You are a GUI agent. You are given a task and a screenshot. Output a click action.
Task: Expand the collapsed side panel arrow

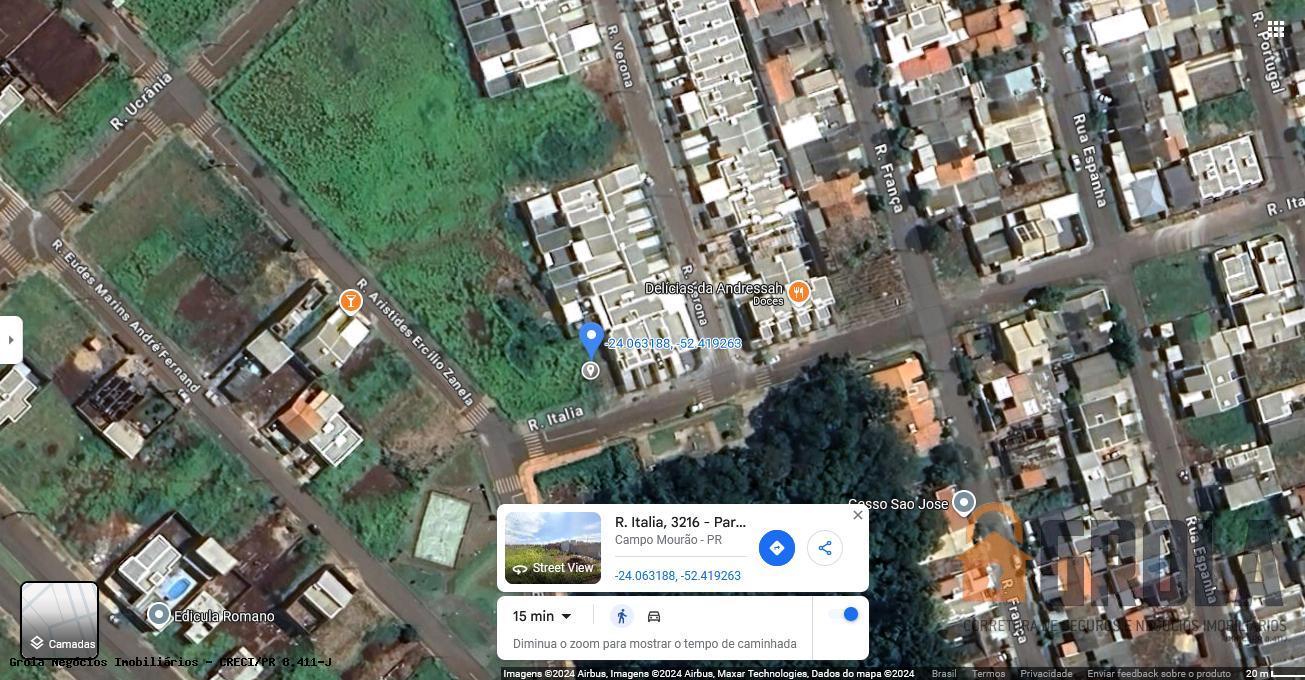(x=11, y=340)
